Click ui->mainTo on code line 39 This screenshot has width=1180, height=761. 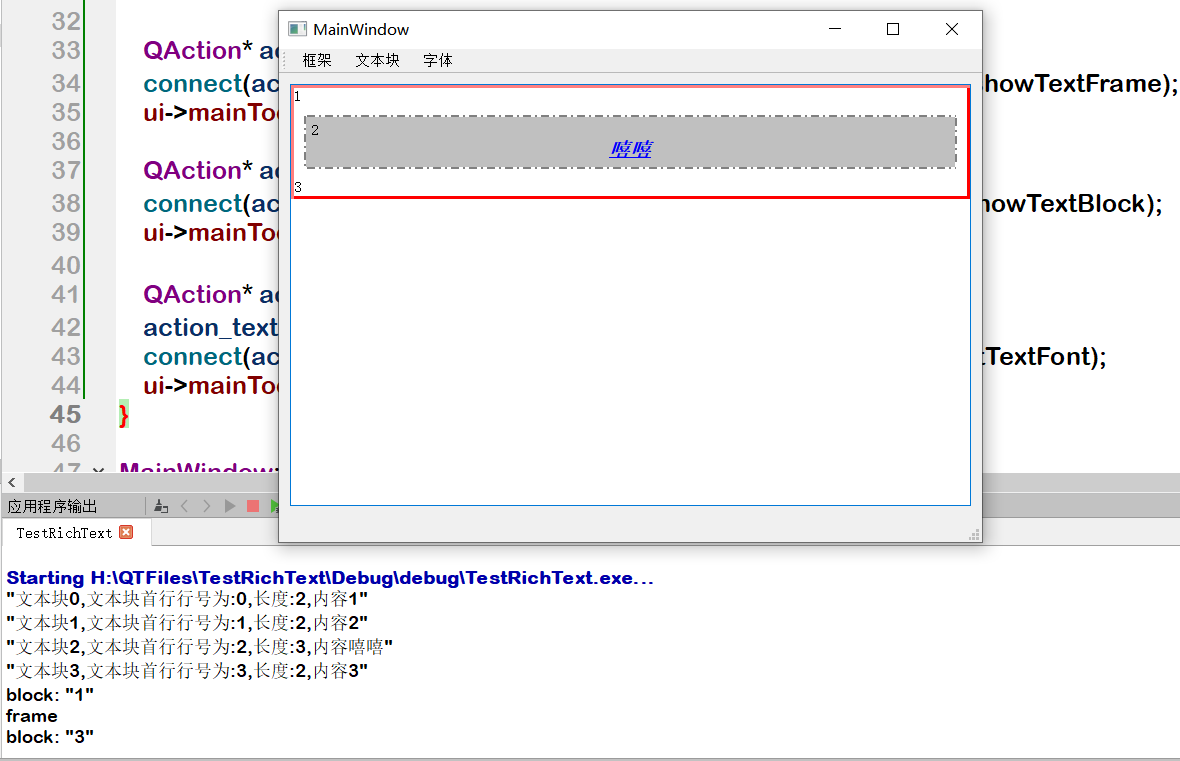point(211,233)
